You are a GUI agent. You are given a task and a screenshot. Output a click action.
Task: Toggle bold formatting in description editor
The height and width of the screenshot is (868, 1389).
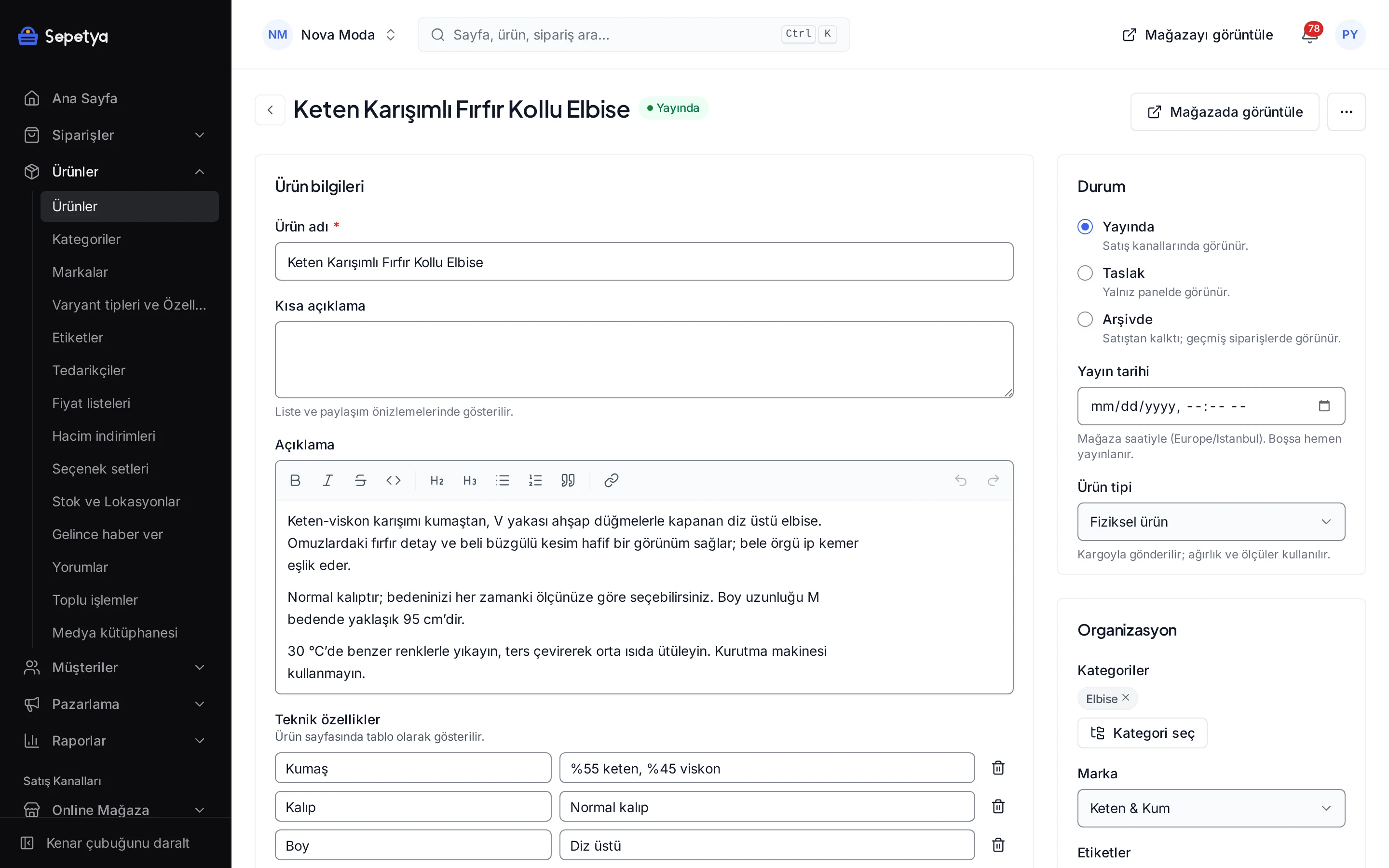pos(295,480)
